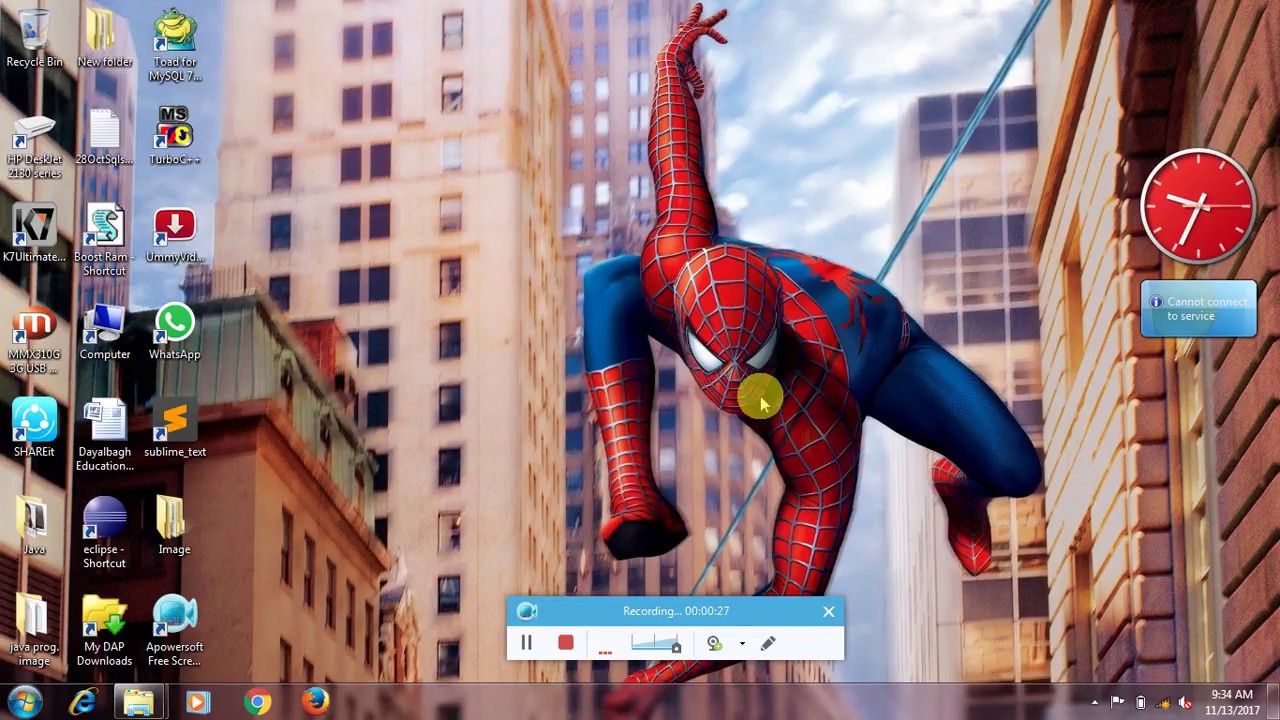Launch Firefox from the taskbar

(x=315, y=702)
